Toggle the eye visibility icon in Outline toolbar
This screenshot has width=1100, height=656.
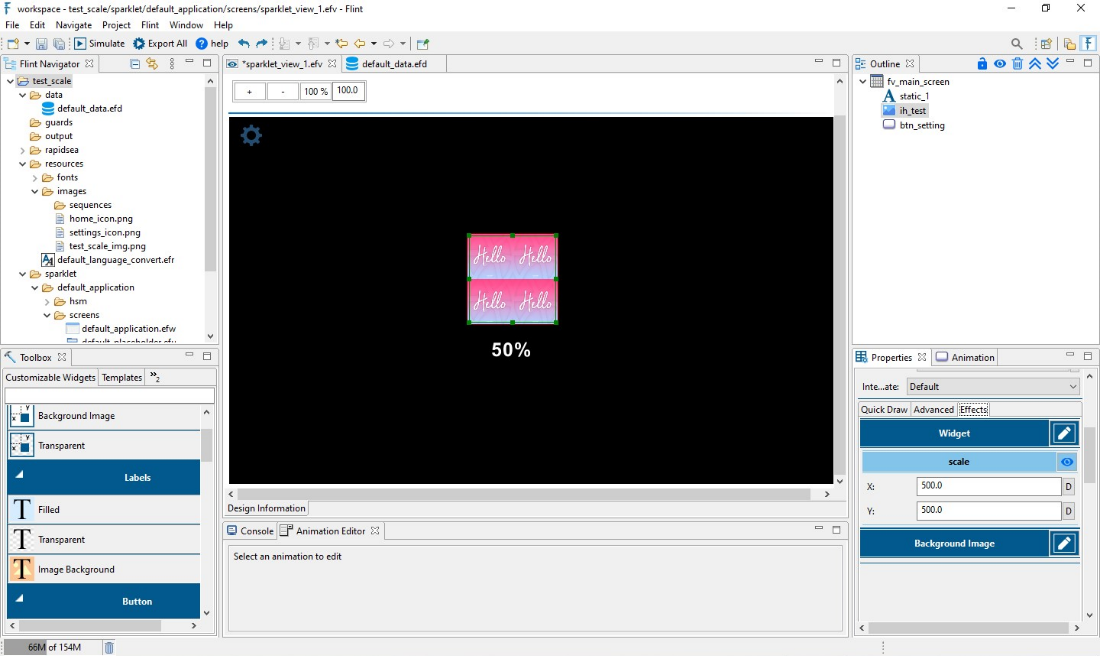coord(999,64)
